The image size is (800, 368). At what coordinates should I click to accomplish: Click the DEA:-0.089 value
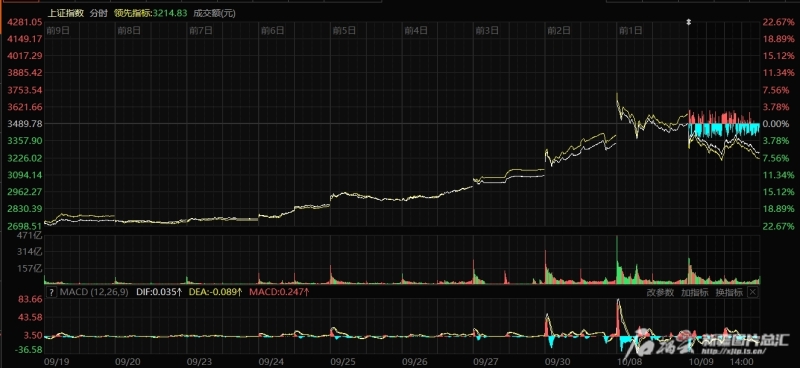click(x=216, y=292)
